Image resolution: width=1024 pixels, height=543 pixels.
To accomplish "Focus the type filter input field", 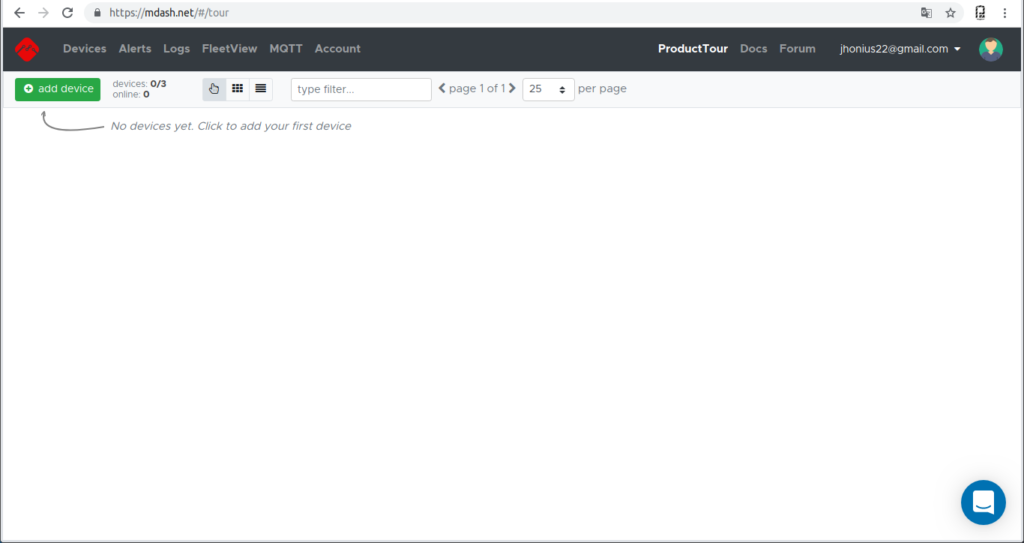I will pos(361,90).
